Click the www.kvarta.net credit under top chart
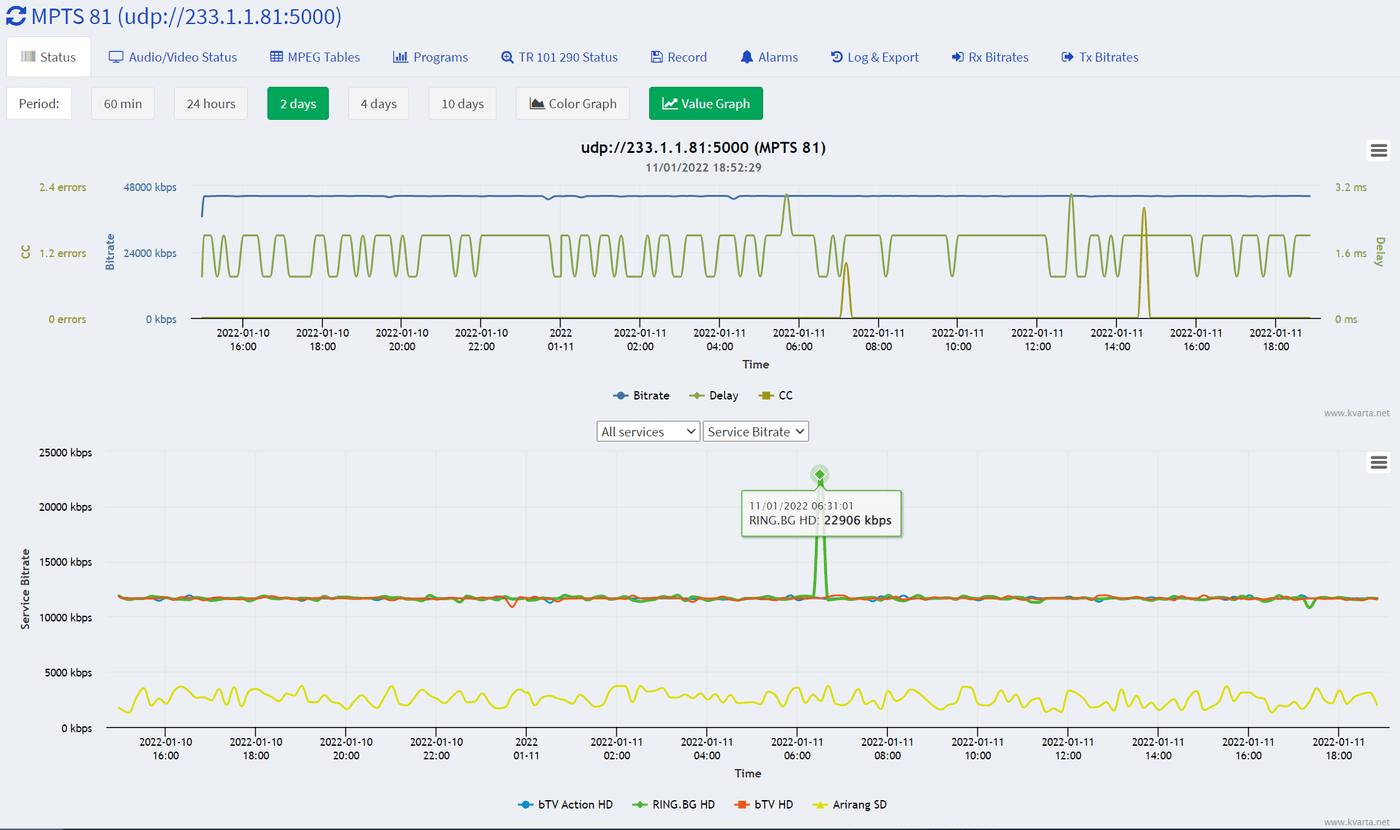 (1356, 412)
